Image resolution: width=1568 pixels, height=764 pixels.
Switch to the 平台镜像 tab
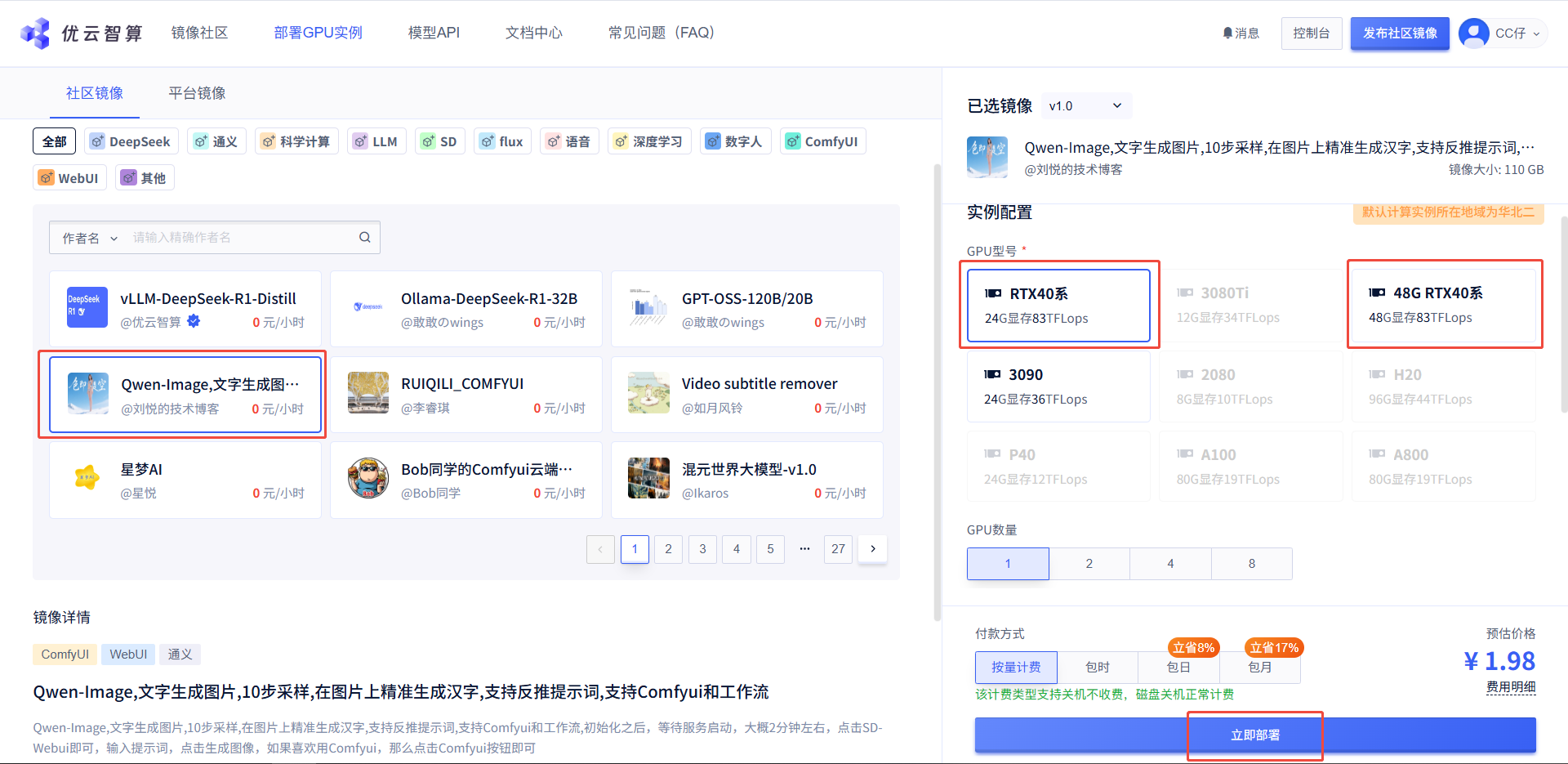click(x=197, y=93)
